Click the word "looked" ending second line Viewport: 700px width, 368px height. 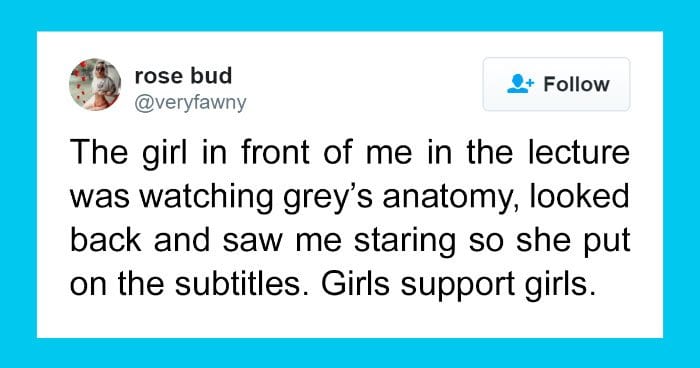[x=579, y=196]
